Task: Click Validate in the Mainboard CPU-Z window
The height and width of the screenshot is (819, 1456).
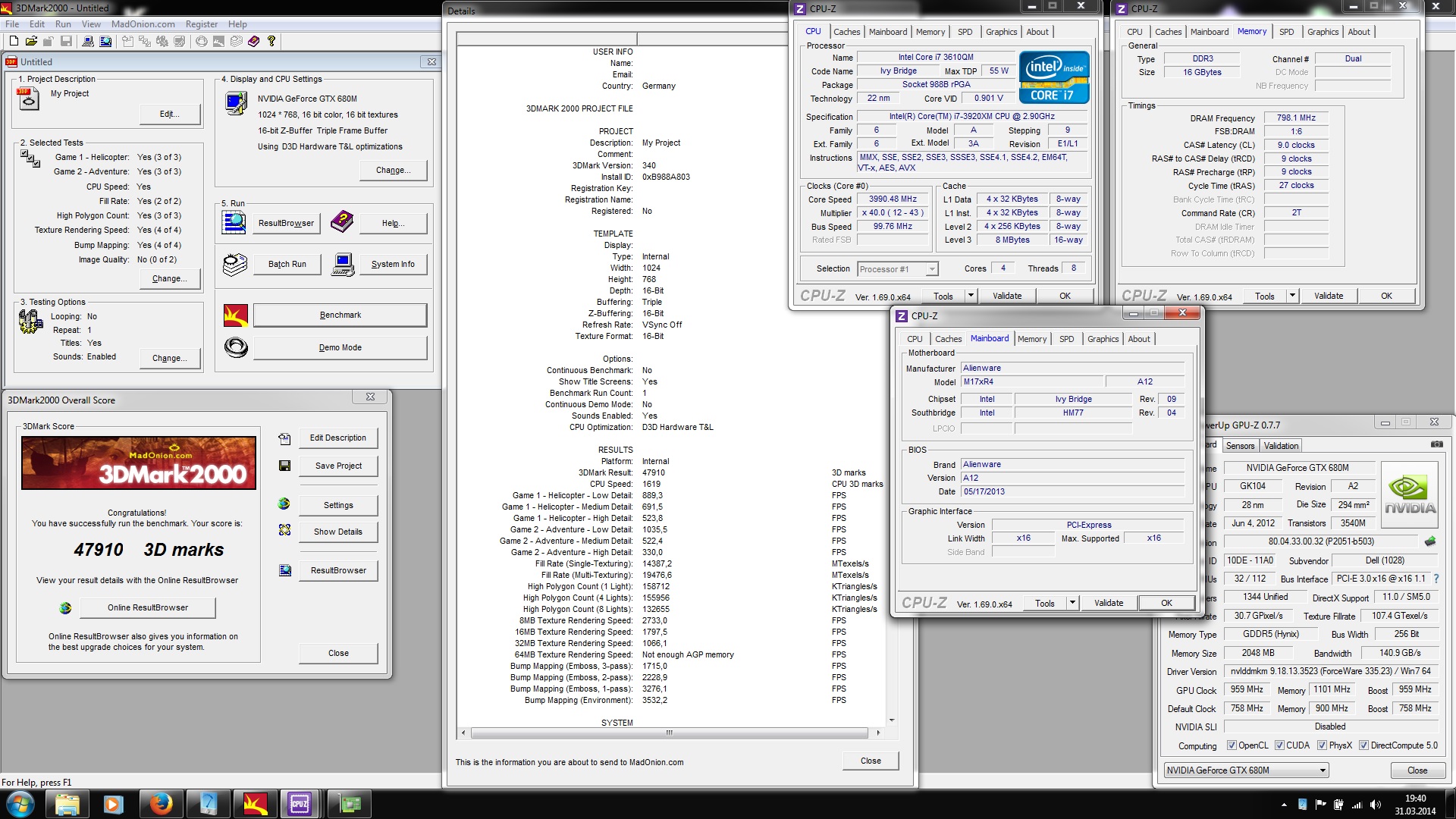Action: pos(1108,603)
